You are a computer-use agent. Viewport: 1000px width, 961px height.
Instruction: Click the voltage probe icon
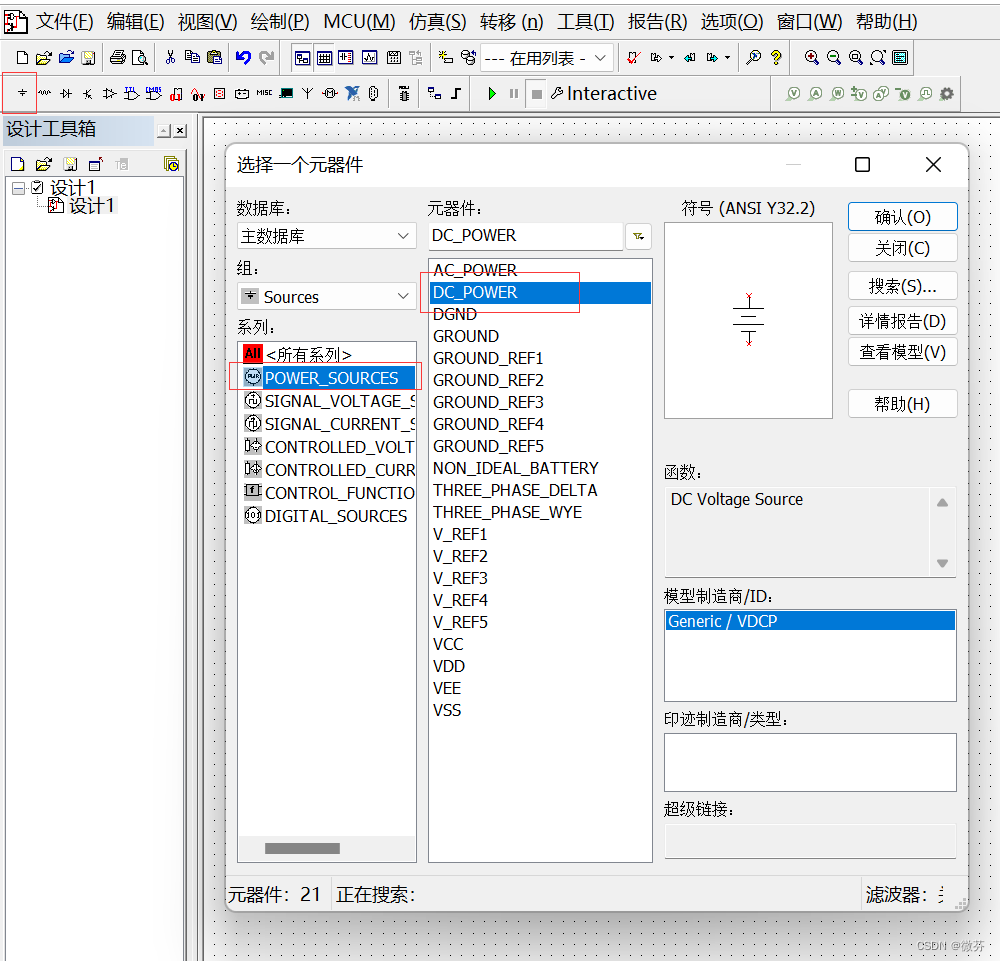(x=792, y=93)
